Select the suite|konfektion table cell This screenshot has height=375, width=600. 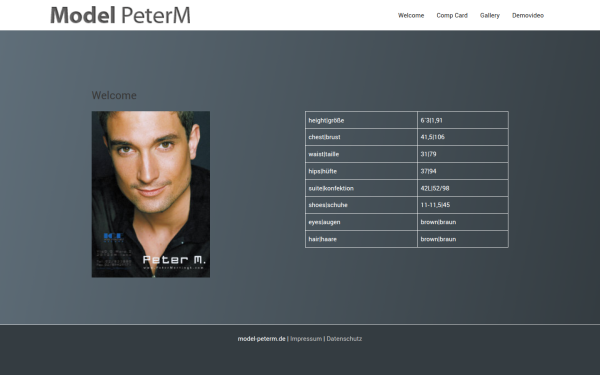[361, 188]
